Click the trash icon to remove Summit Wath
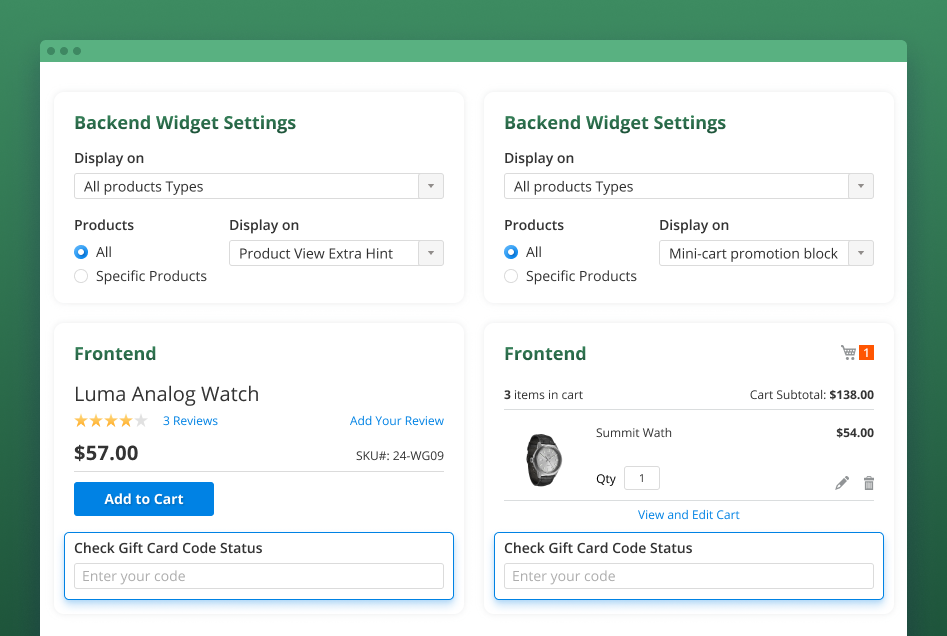The image size is (947, 636). click(868, 482)
